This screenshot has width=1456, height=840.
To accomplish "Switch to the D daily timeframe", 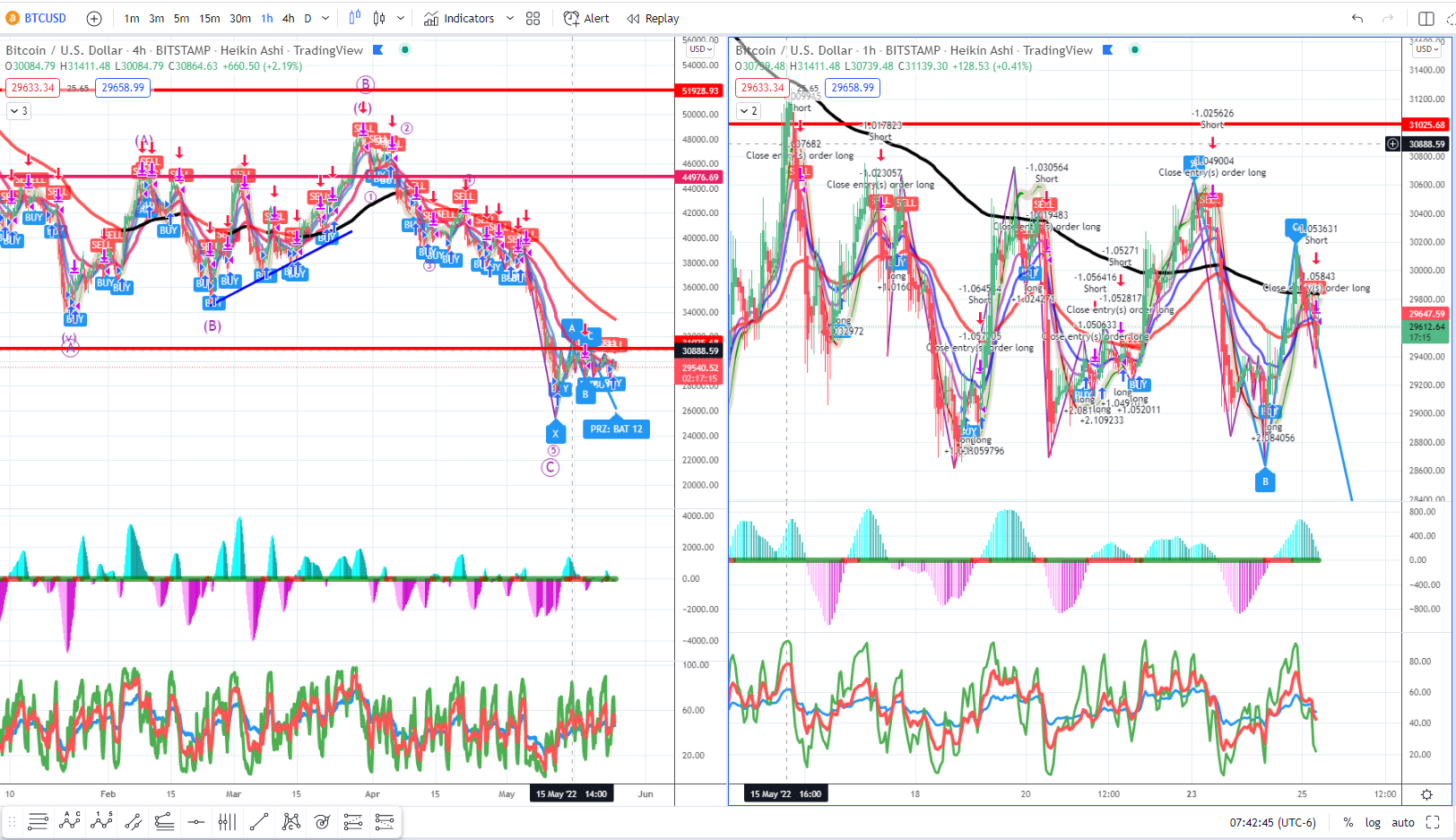I will point(308,18).
